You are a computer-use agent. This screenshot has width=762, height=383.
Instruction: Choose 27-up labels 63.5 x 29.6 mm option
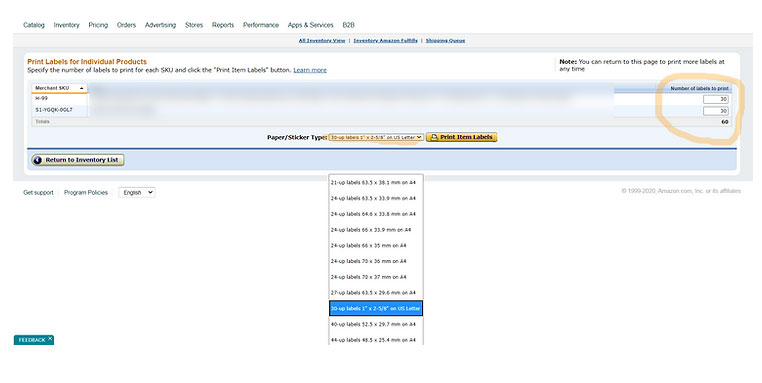(376, 293)
